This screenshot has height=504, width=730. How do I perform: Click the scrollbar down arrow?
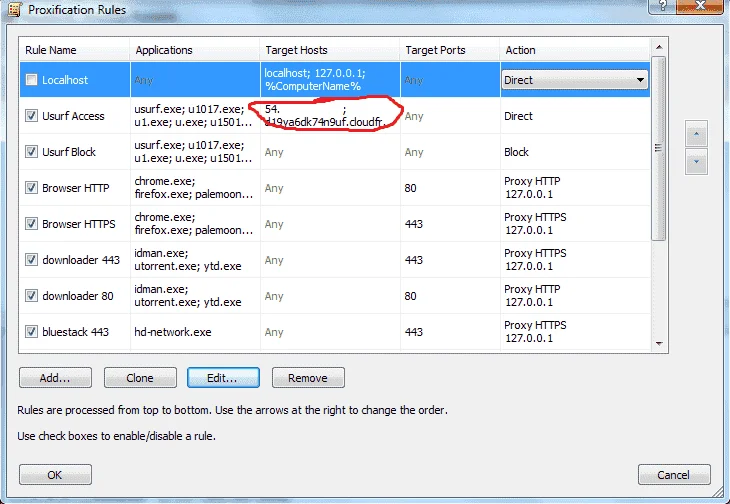(659, 343)
